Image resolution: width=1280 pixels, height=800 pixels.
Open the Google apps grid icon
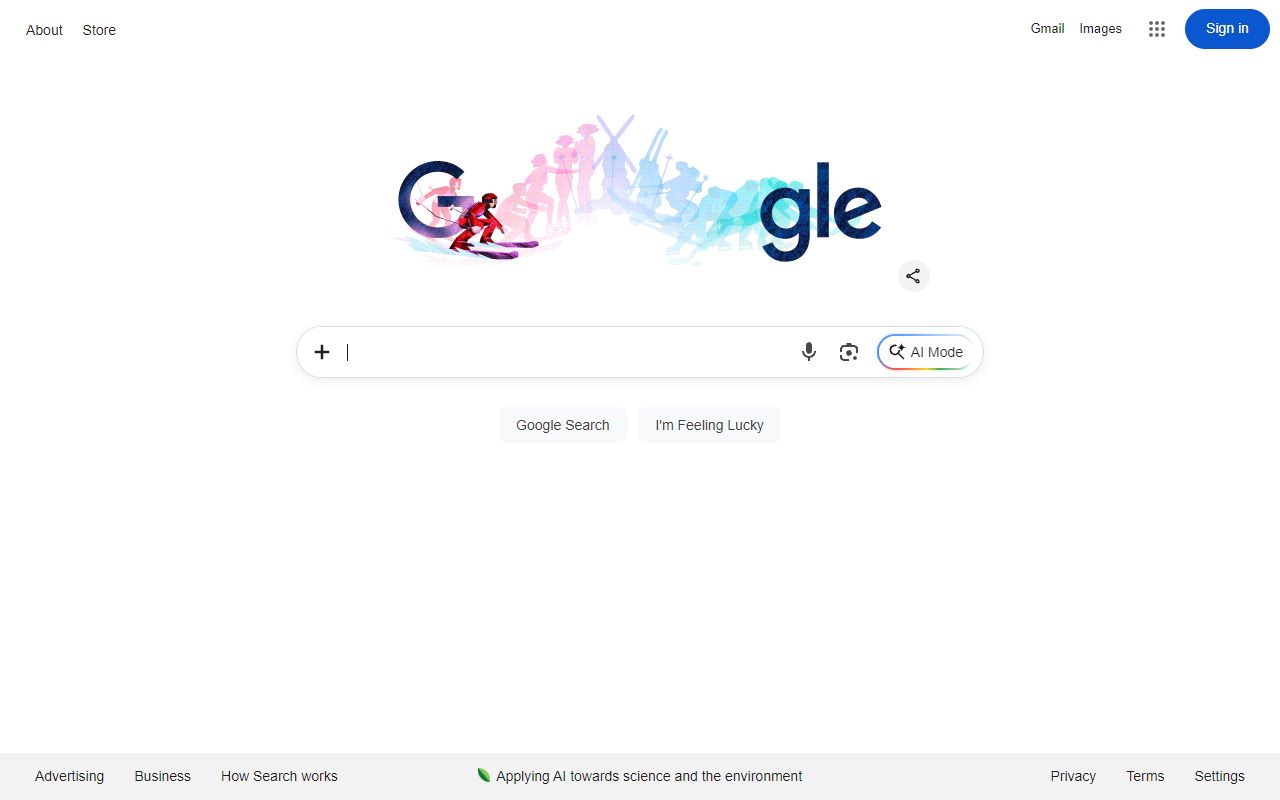(1157, 29)
